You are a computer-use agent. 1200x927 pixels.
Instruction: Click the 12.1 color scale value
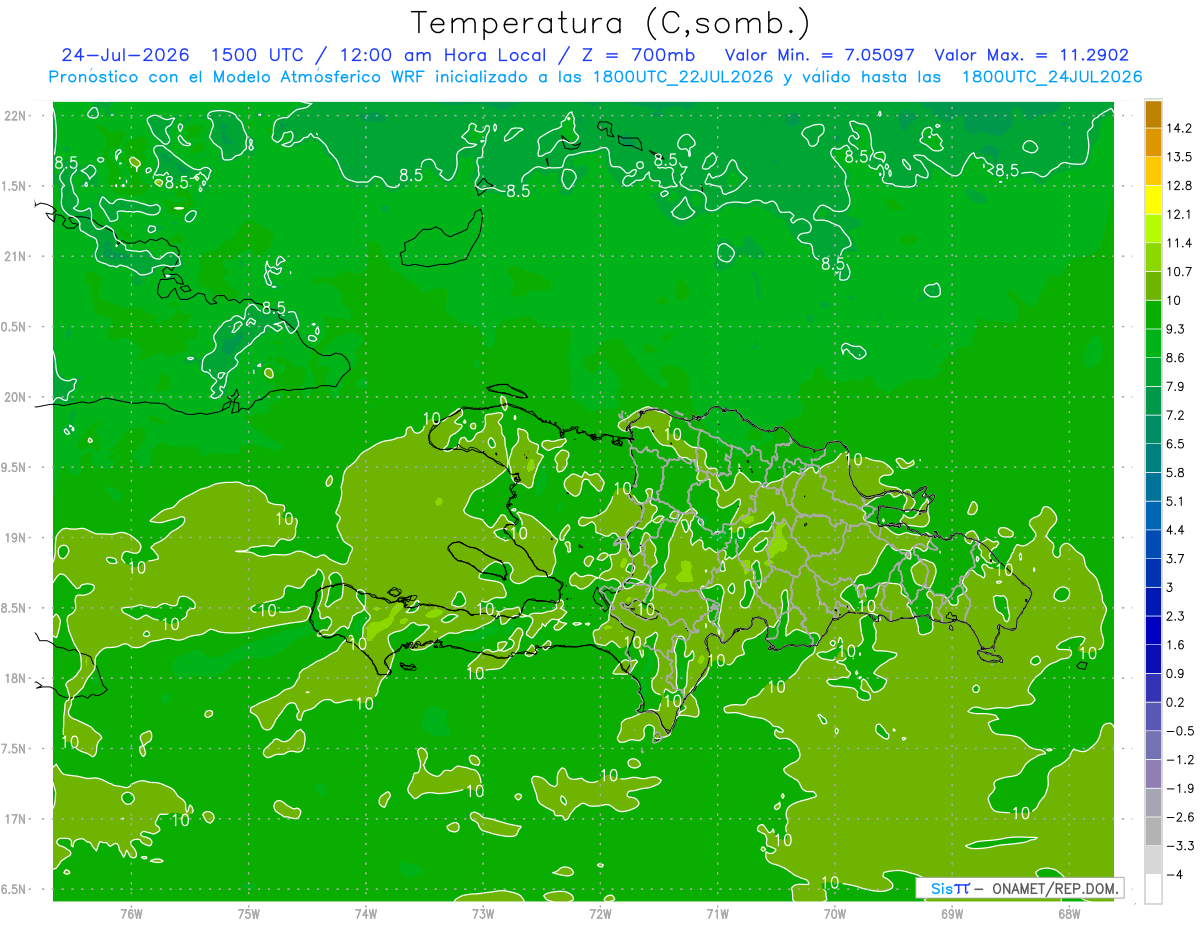[x=1179, y=215]
